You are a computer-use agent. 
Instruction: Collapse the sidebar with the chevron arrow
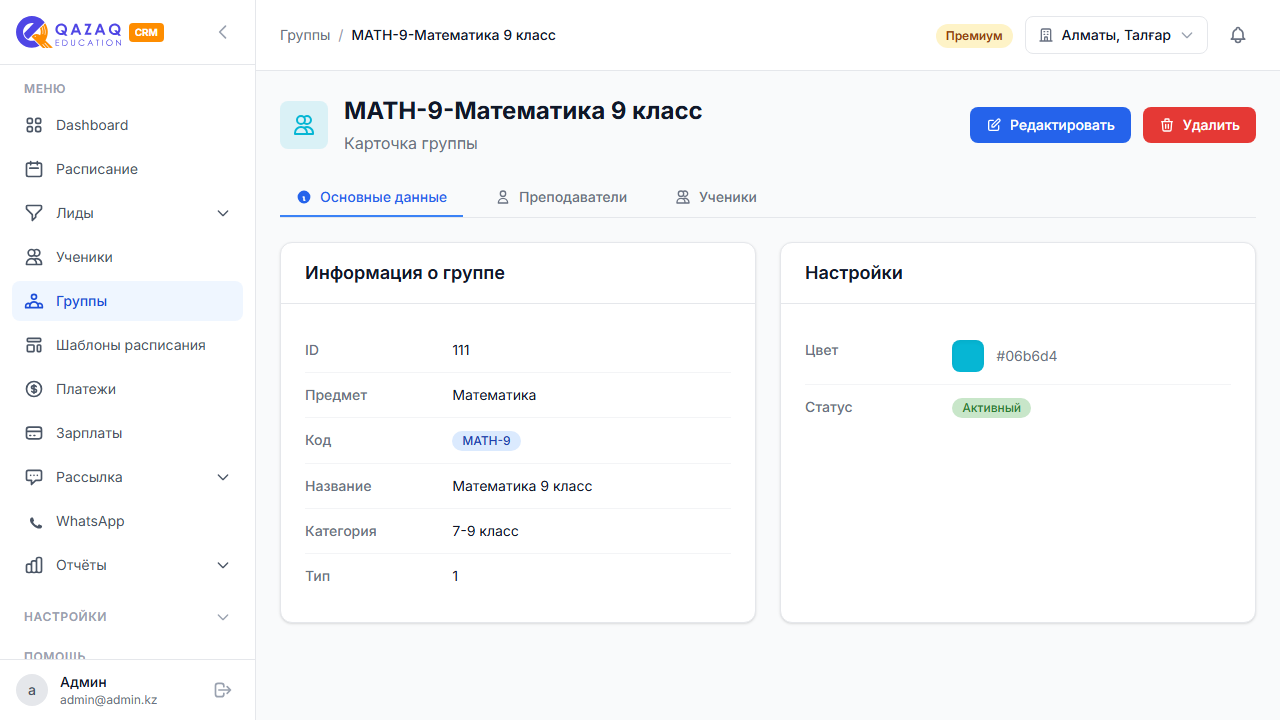(223, 32)
